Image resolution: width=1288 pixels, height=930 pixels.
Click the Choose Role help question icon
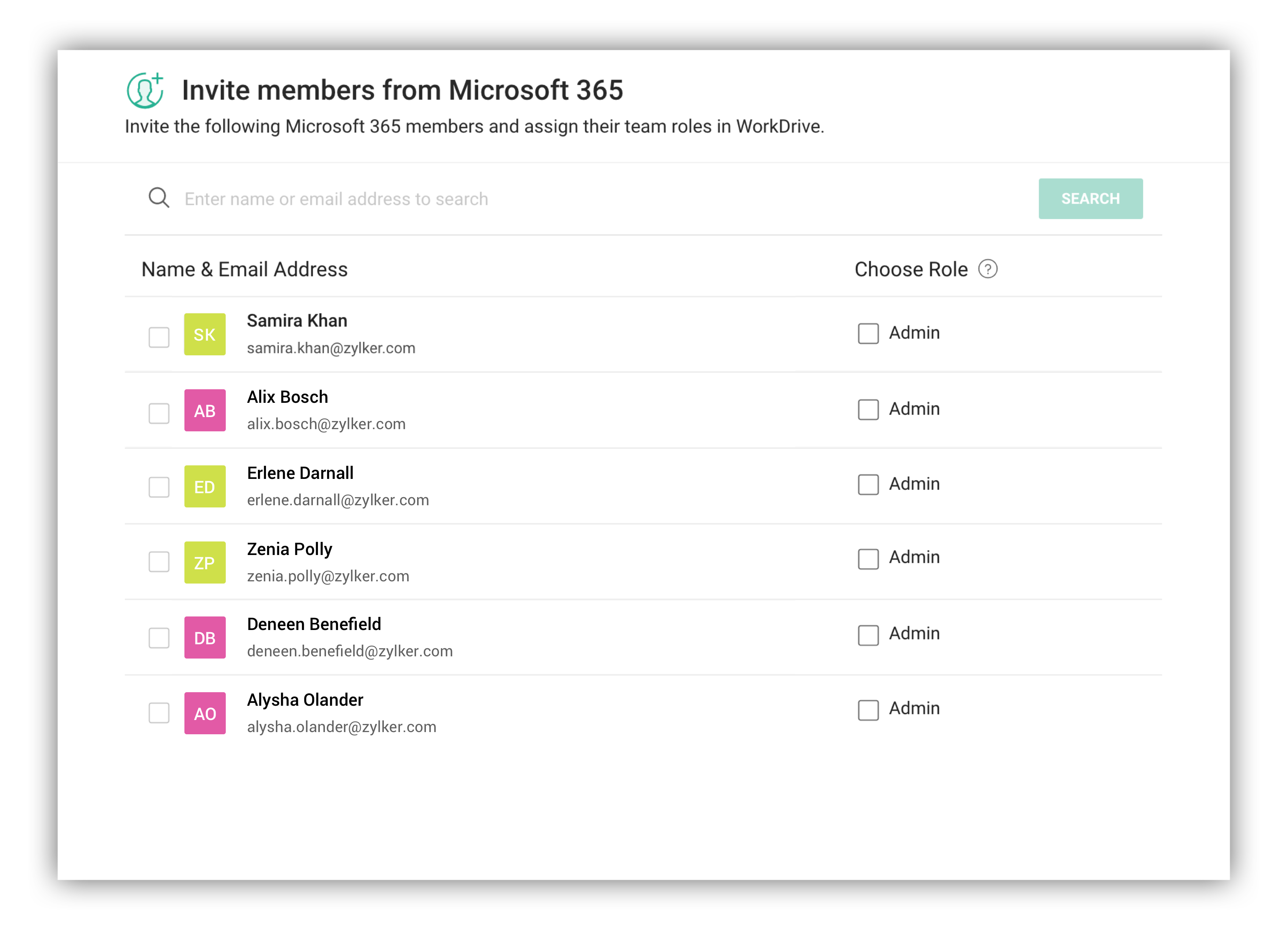tap(988, 269)
